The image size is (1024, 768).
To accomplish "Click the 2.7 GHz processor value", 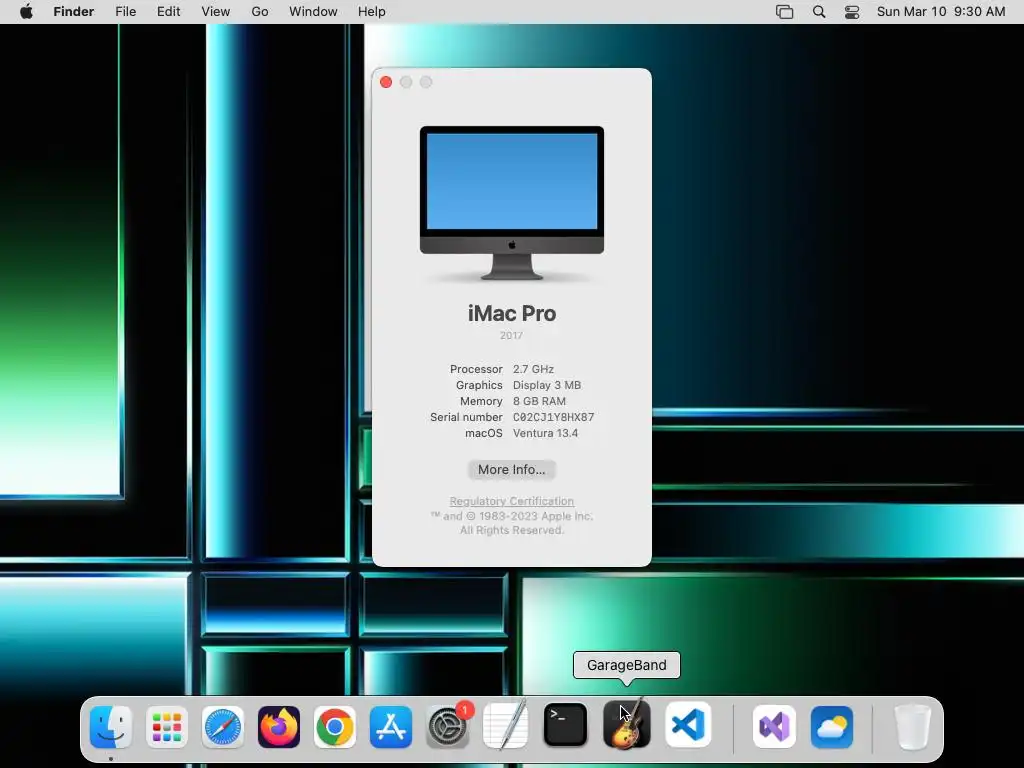I will pyautogui.click(x=534, y=369).
